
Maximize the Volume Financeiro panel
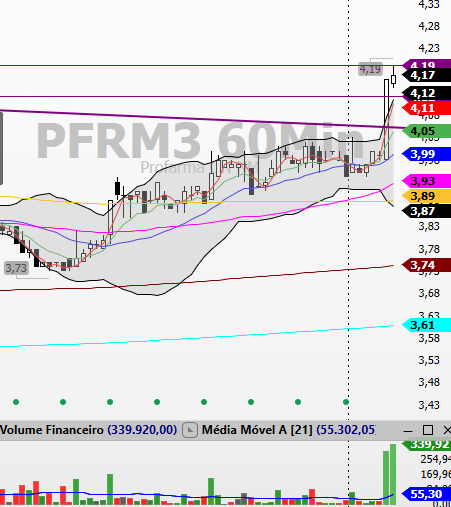coord(428,430)
